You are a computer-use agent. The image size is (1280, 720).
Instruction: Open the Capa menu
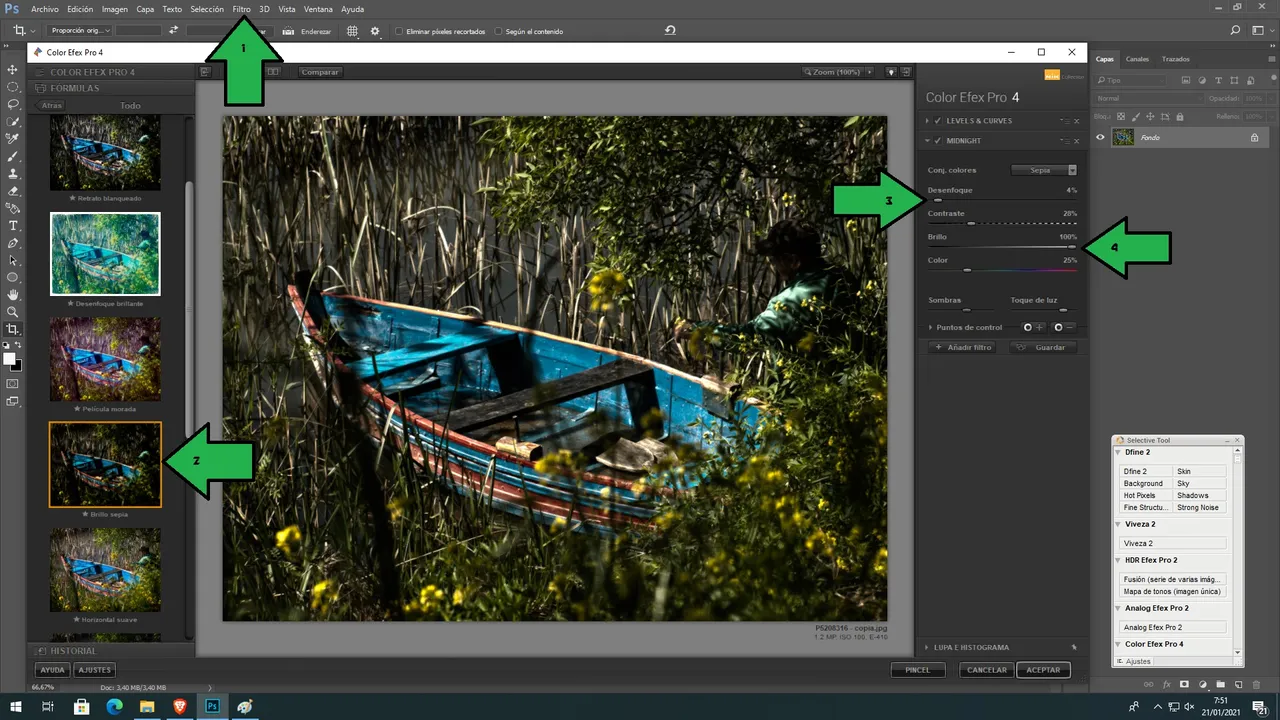145,9
